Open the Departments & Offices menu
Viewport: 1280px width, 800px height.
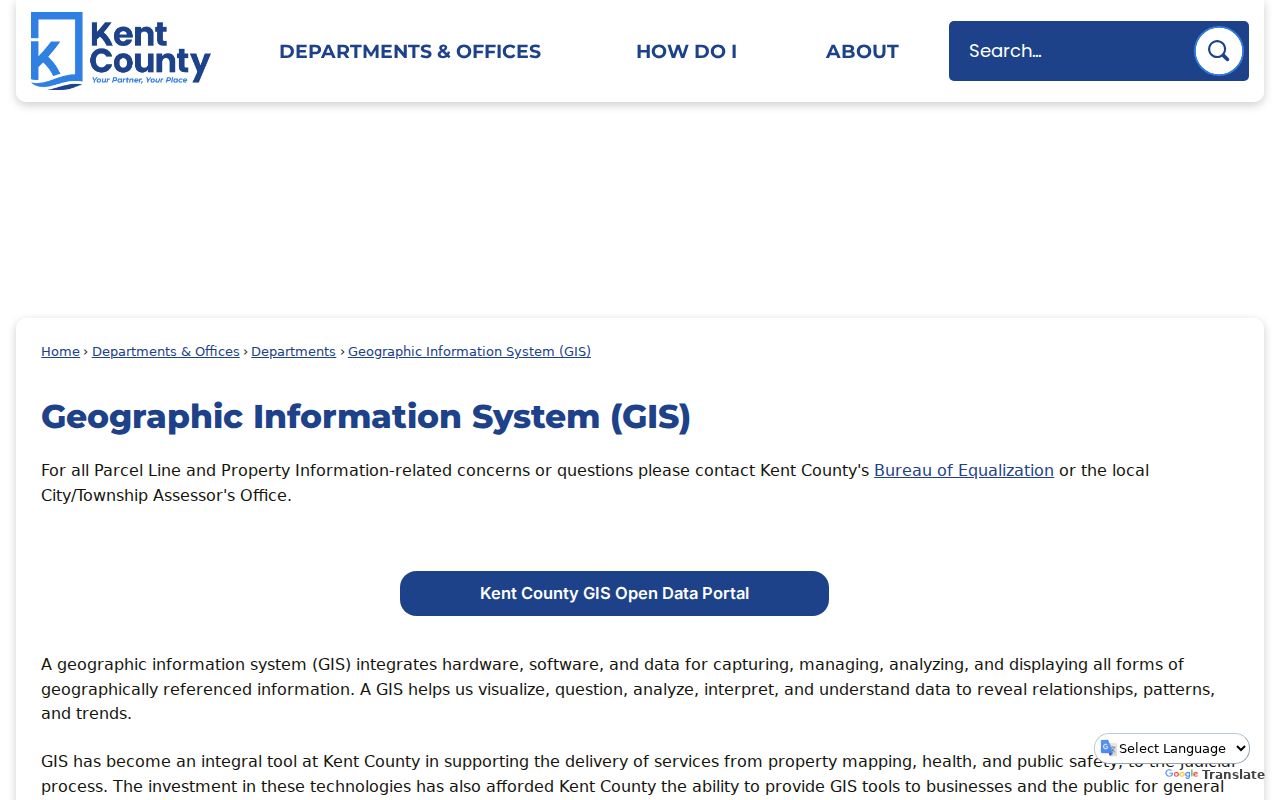coord(410,51)
